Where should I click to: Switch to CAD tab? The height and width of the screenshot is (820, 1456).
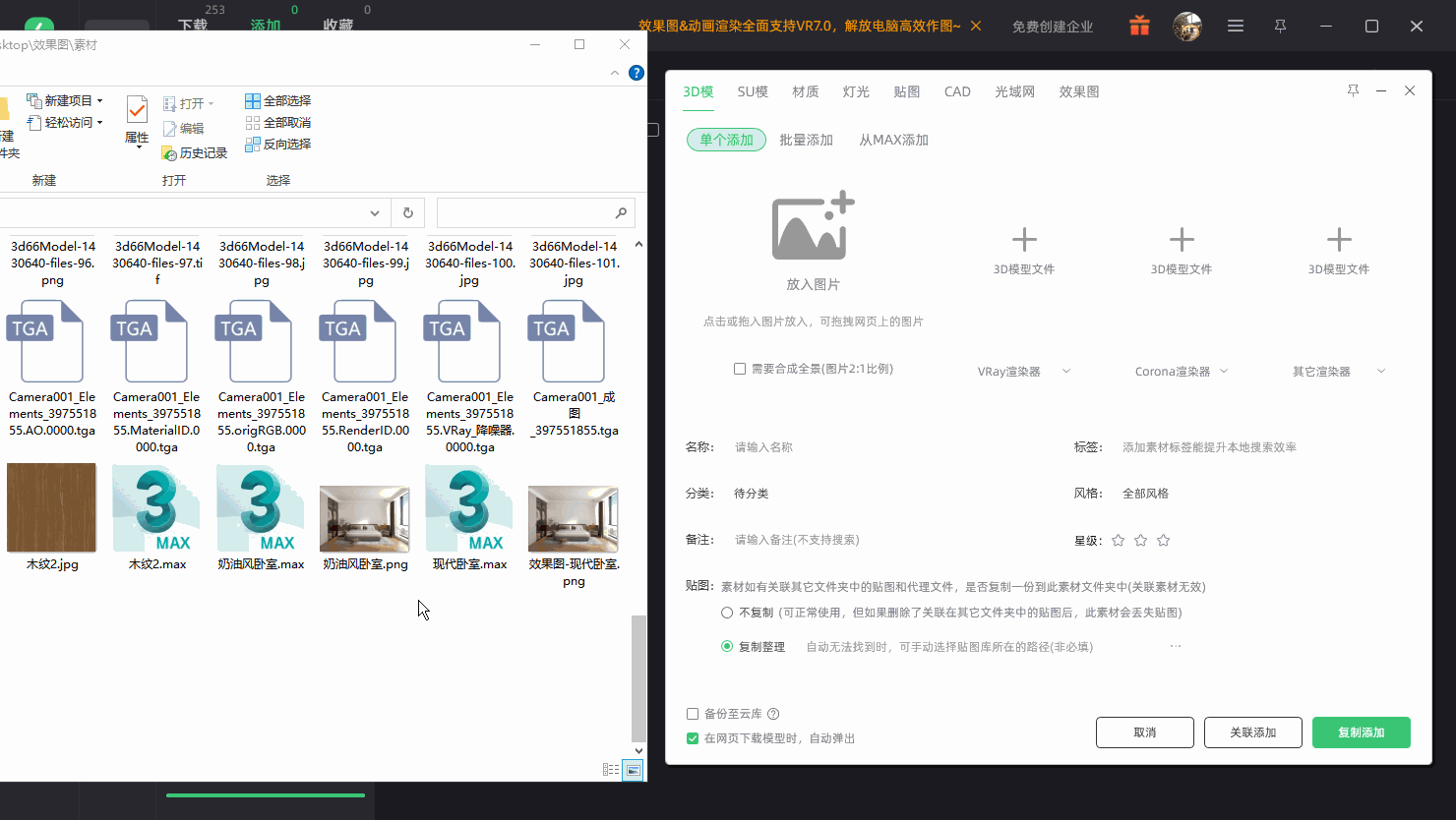click(957, 91)
